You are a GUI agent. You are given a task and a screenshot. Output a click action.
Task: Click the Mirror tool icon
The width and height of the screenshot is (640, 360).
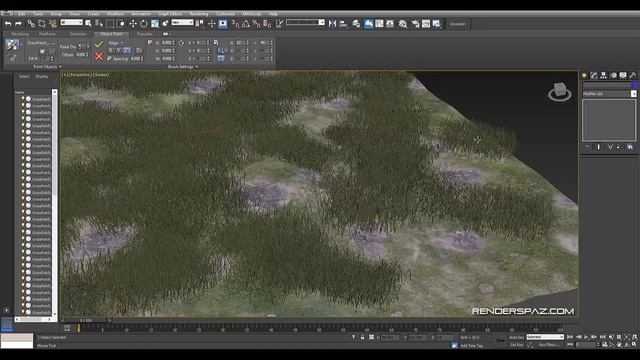point(332,24)
